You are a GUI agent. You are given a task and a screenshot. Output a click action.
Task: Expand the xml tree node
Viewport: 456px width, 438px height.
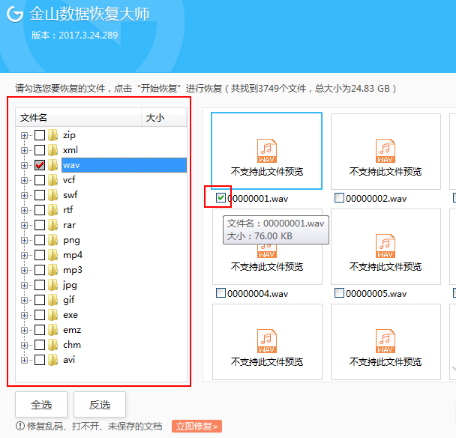point(24,150)
